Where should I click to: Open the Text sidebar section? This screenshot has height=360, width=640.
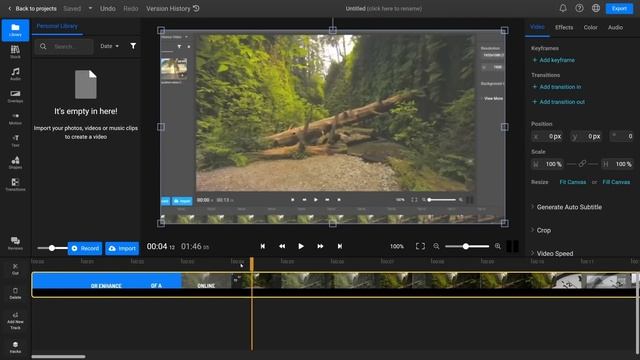pos(15,140)
